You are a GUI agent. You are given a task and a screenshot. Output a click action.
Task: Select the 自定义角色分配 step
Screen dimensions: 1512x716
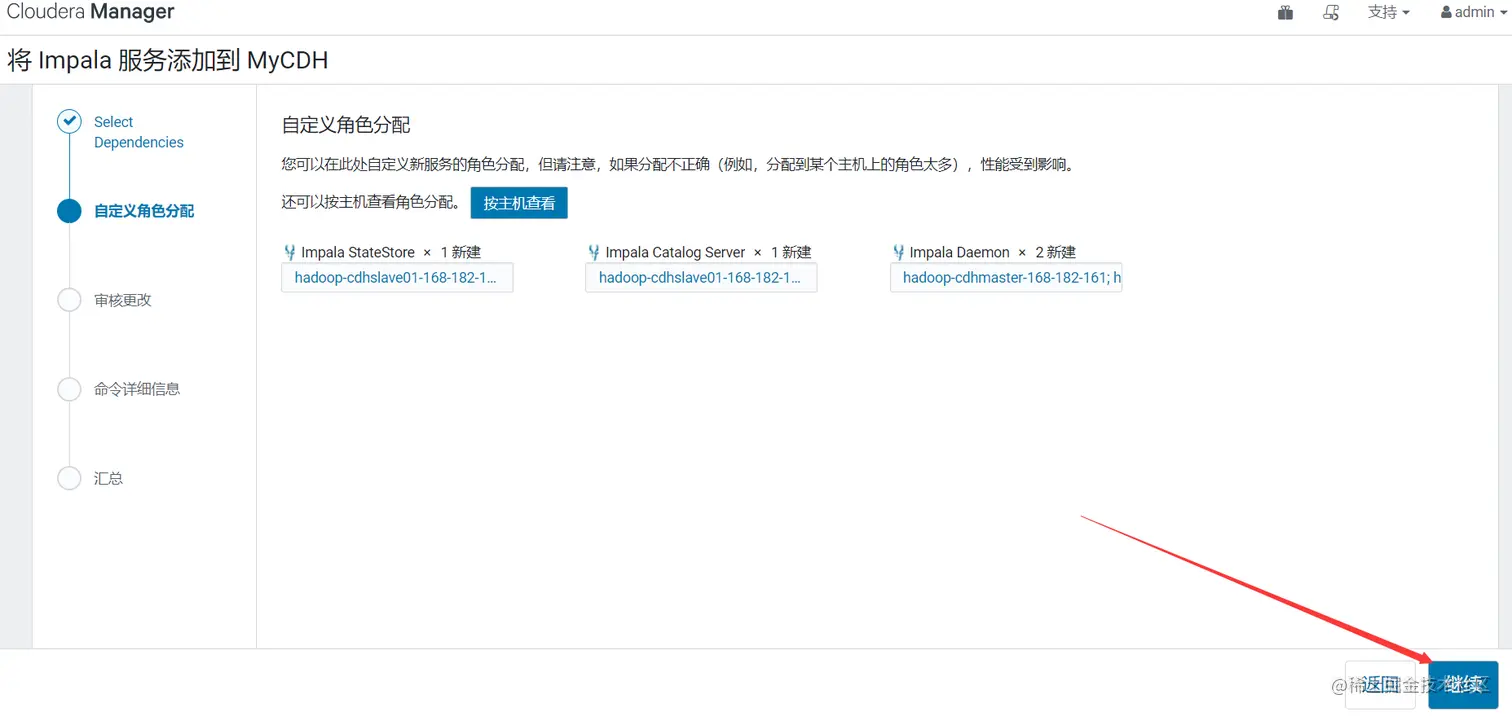(144, 211)
